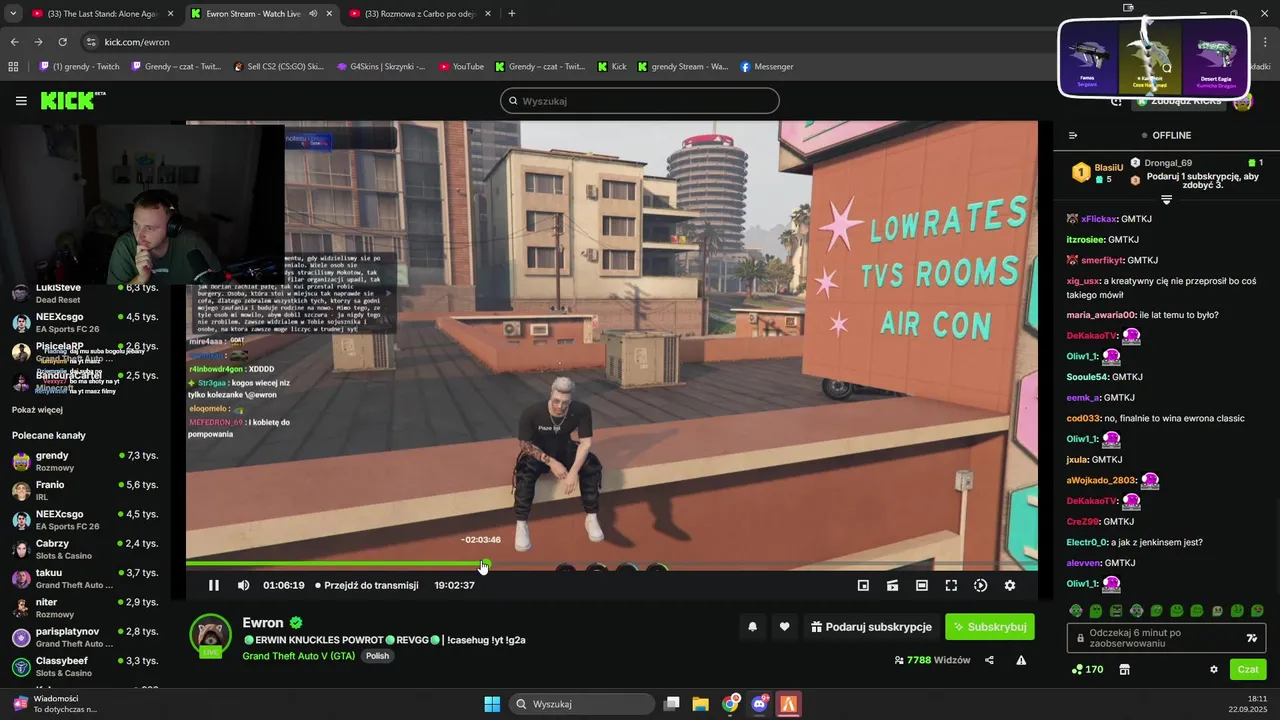Reload the page
The image size is (1280, 720).
tap(62, 42)
